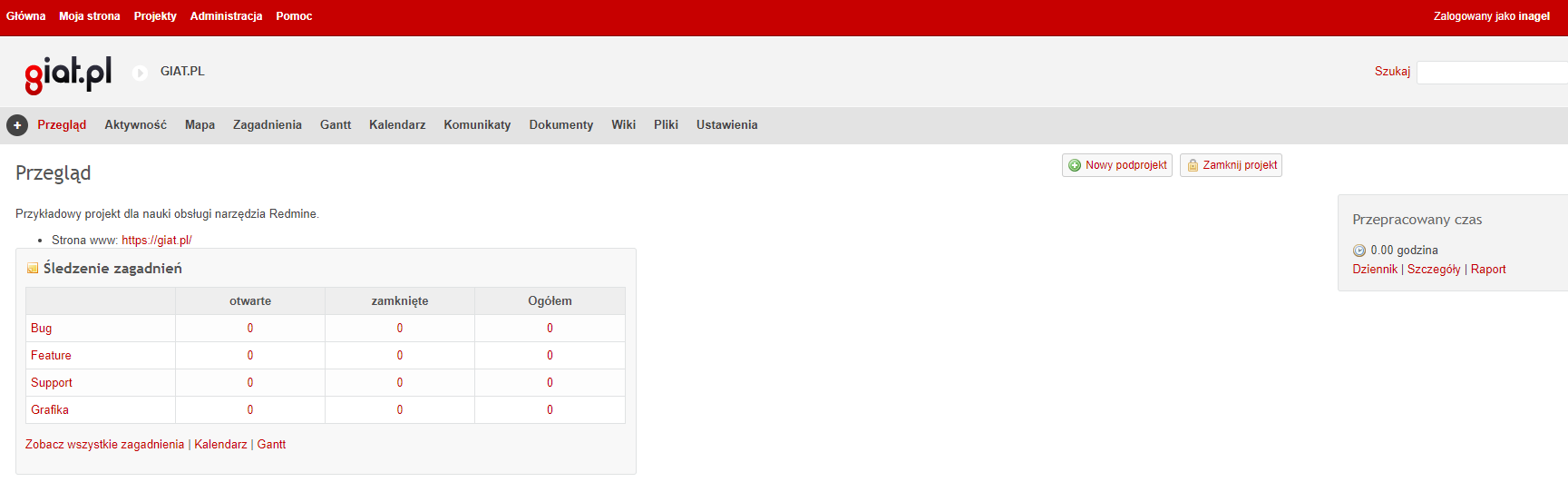Viewport: 1568px width, 482px height.
Task: Click the 0.00 godzina value
Action: pos(1404,251)
